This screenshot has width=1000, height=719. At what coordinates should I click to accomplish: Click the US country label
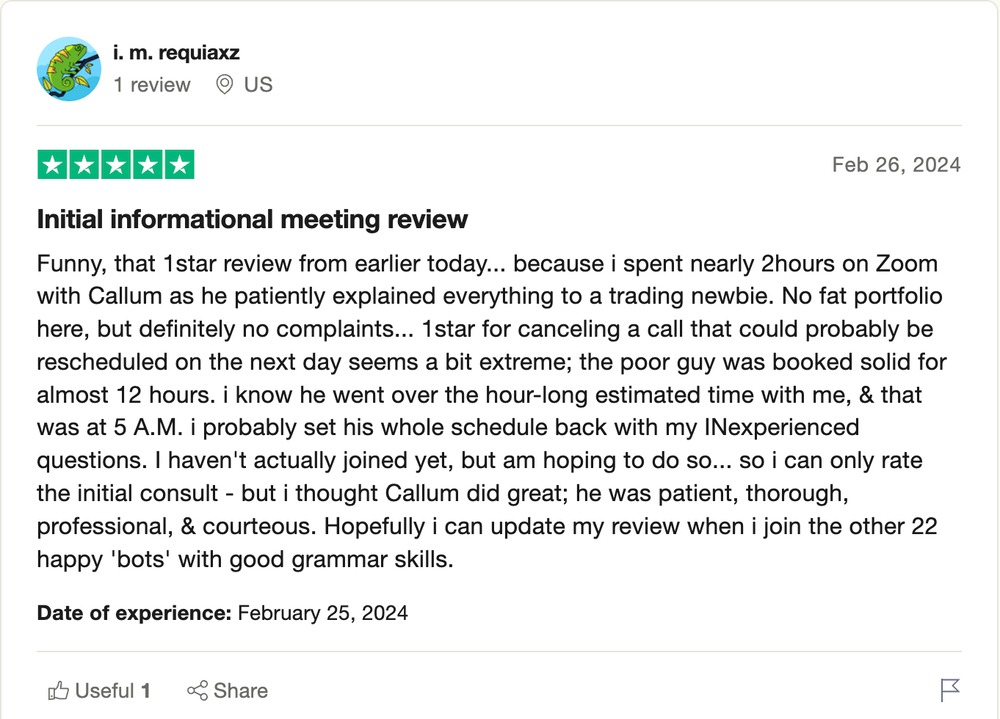pos(258,84)
